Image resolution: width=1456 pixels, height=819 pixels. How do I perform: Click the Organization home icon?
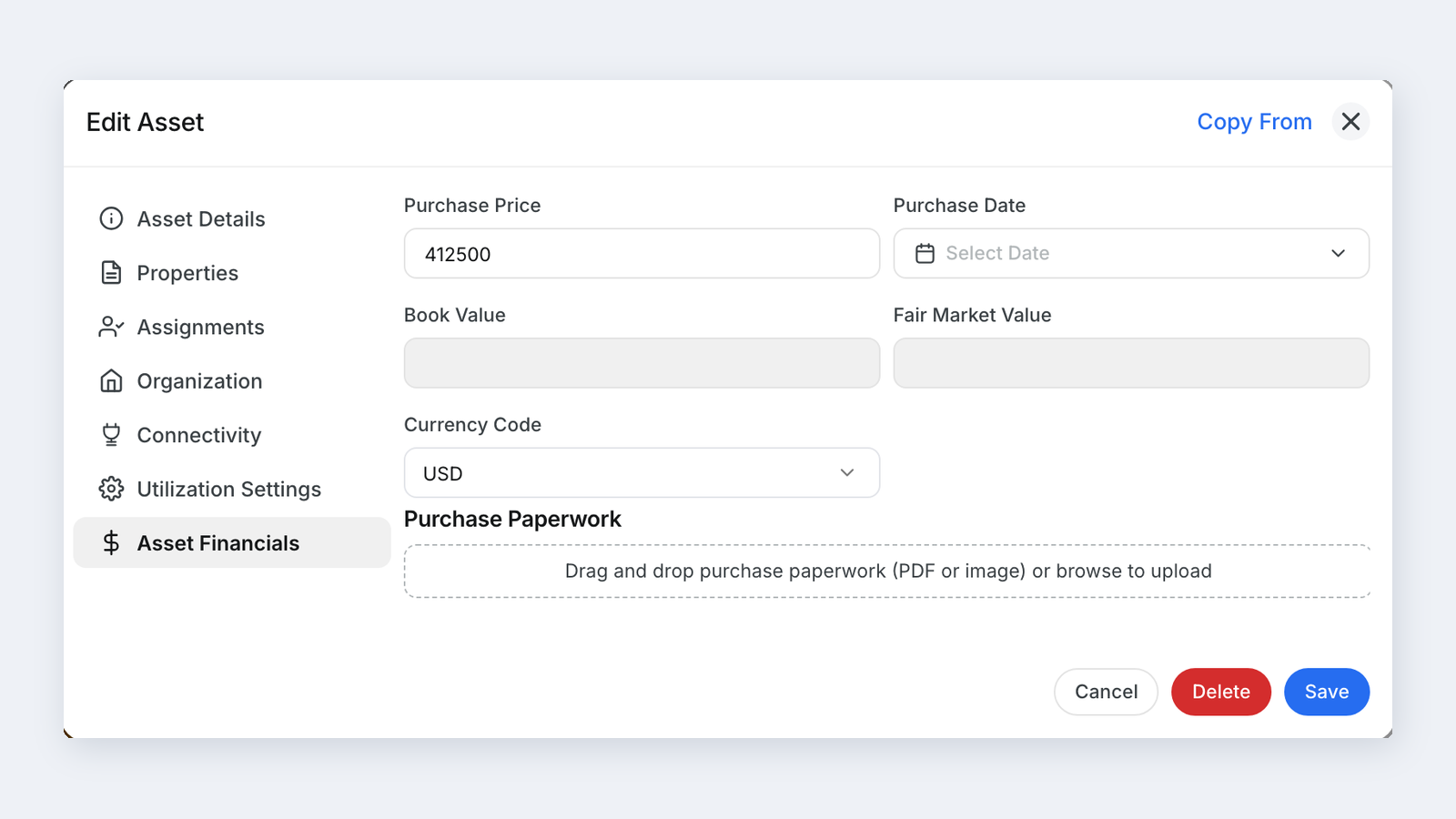(x=111, y=380)
